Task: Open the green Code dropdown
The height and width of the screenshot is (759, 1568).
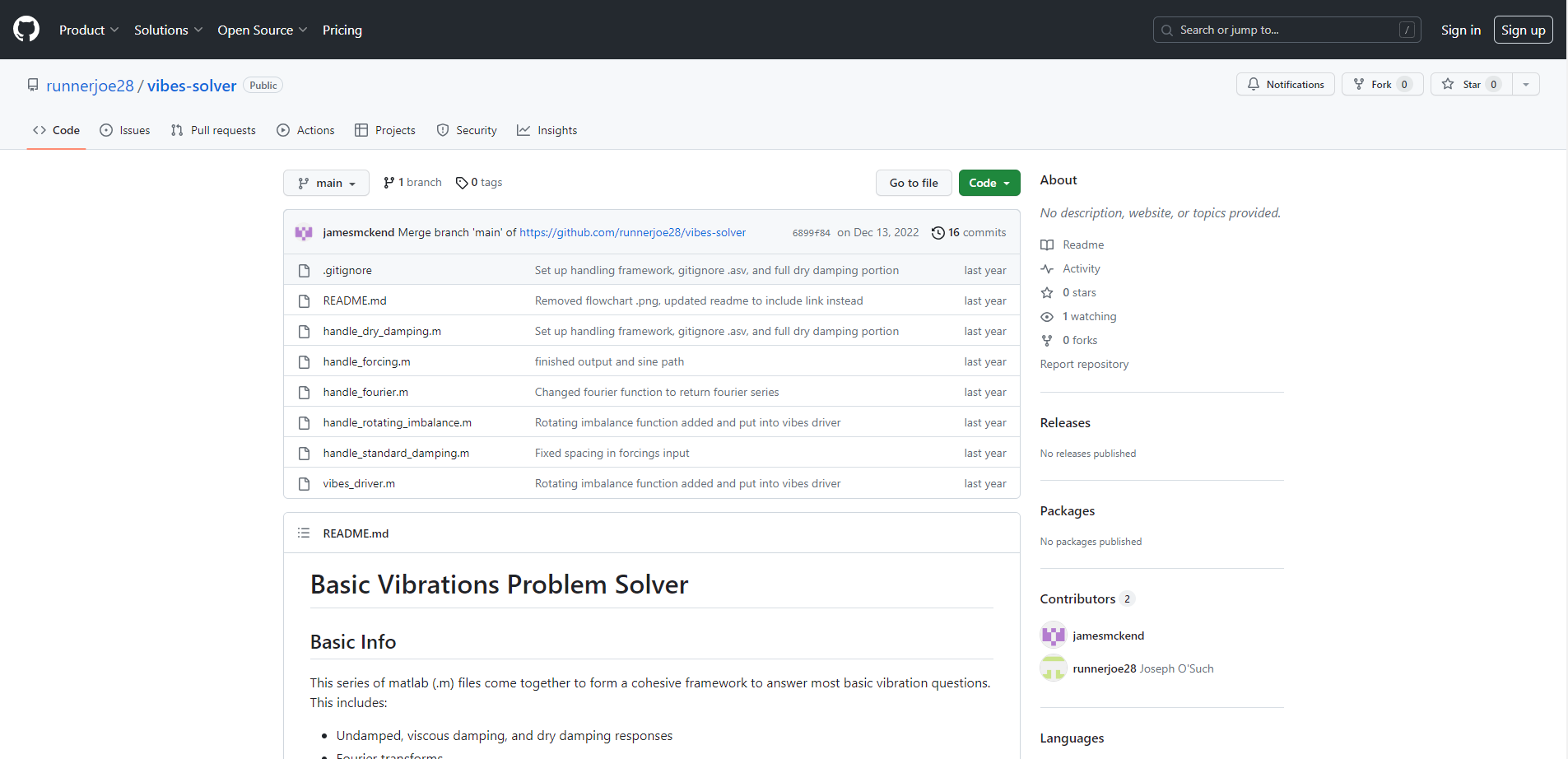Action: point(989,183)
